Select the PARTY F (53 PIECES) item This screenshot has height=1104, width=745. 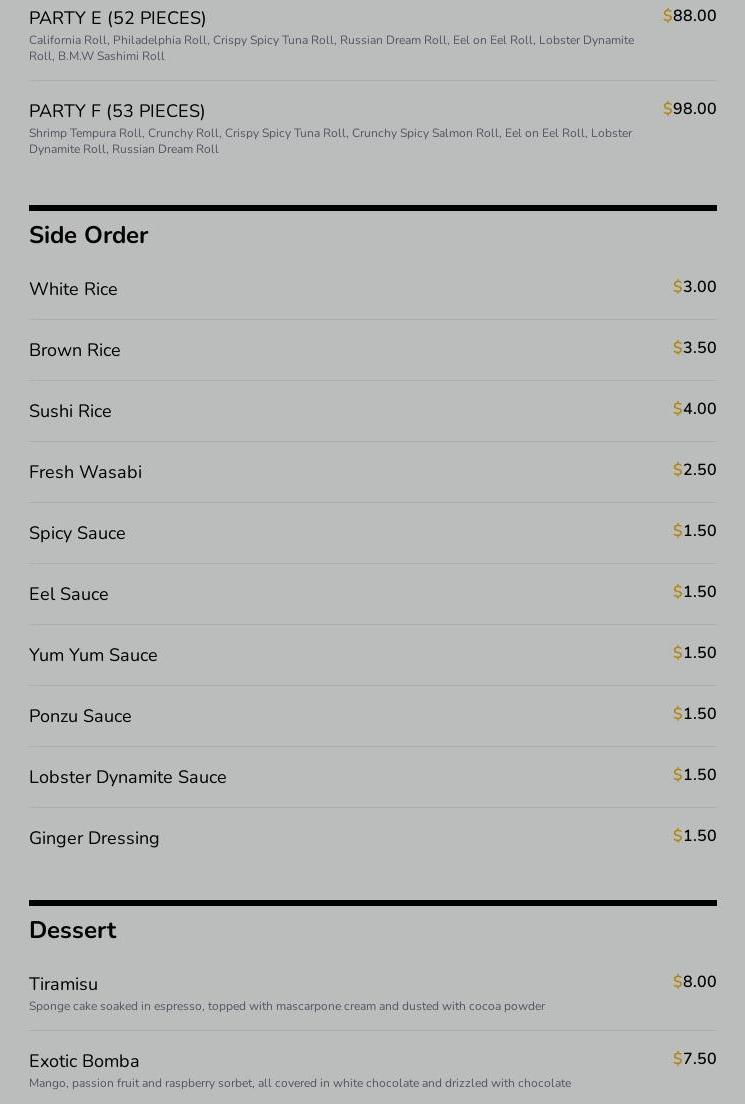coord(372,127)
